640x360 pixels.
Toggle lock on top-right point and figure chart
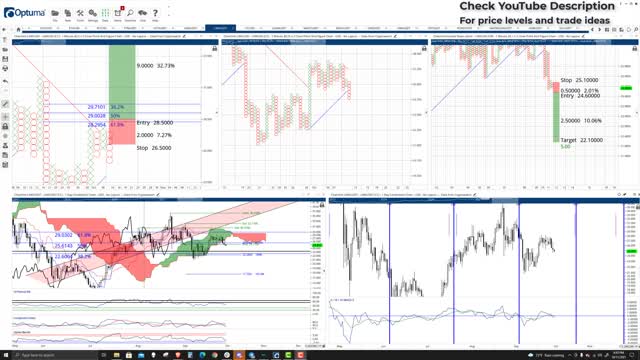point(635,49)
